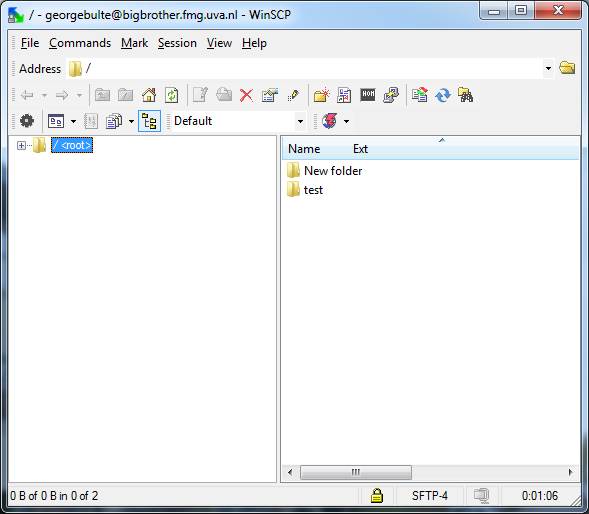This screenshot has height=514, width=589.
Task: Click the horizontal scrollbar thumb in file list
Action: (x=356, y=472)
